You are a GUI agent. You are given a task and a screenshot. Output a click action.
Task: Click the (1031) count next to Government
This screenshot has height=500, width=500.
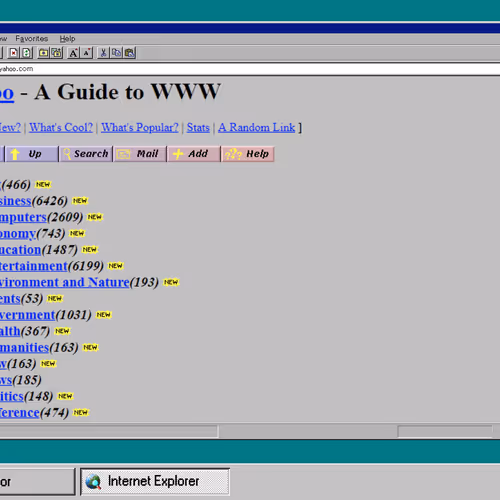[73, 315]
